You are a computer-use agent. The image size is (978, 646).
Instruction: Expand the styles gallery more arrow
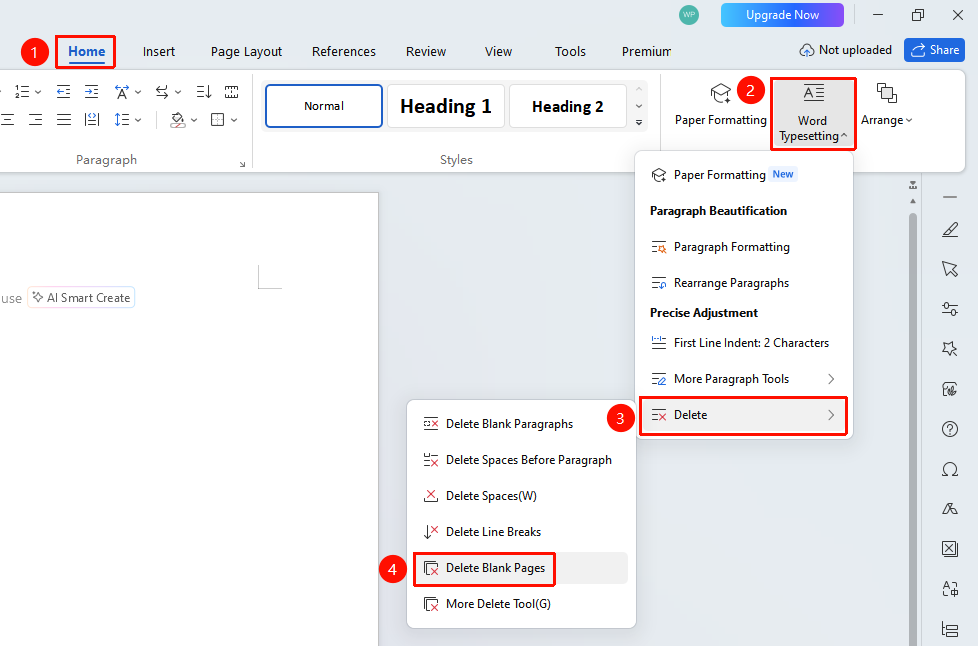pyautogui.click(x=639, y=123)
